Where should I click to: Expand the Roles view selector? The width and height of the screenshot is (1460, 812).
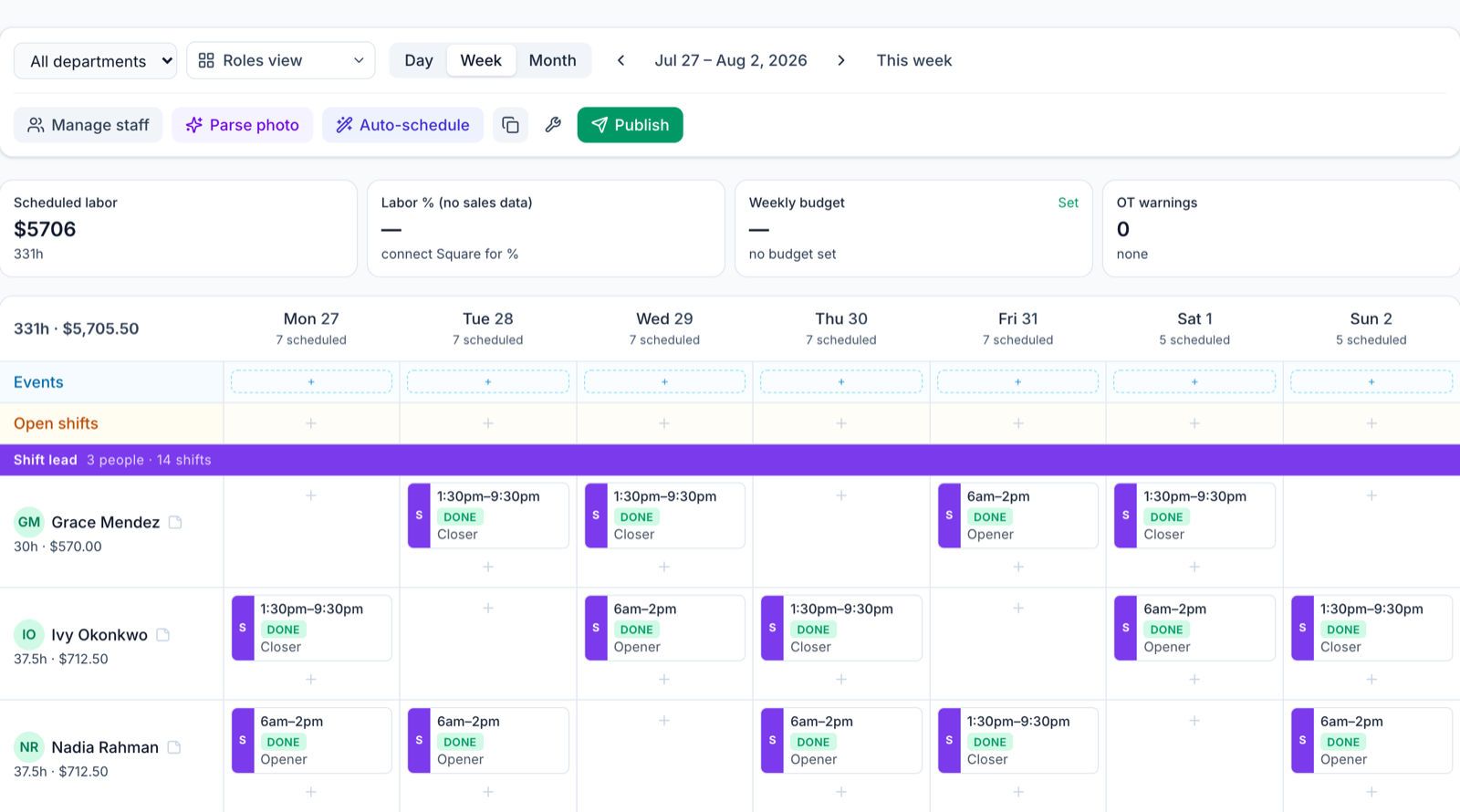click(281, 60)
